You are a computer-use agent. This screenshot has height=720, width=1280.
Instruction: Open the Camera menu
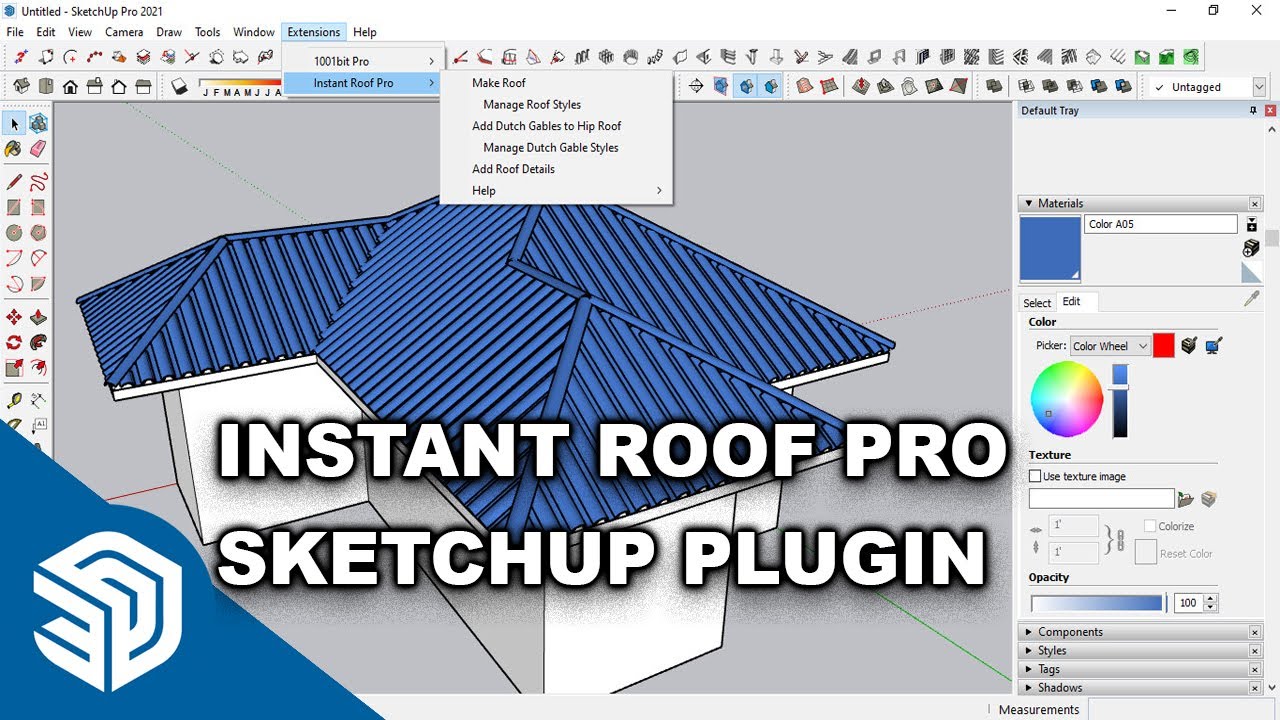pyautogui.click(x=124, y=32)
